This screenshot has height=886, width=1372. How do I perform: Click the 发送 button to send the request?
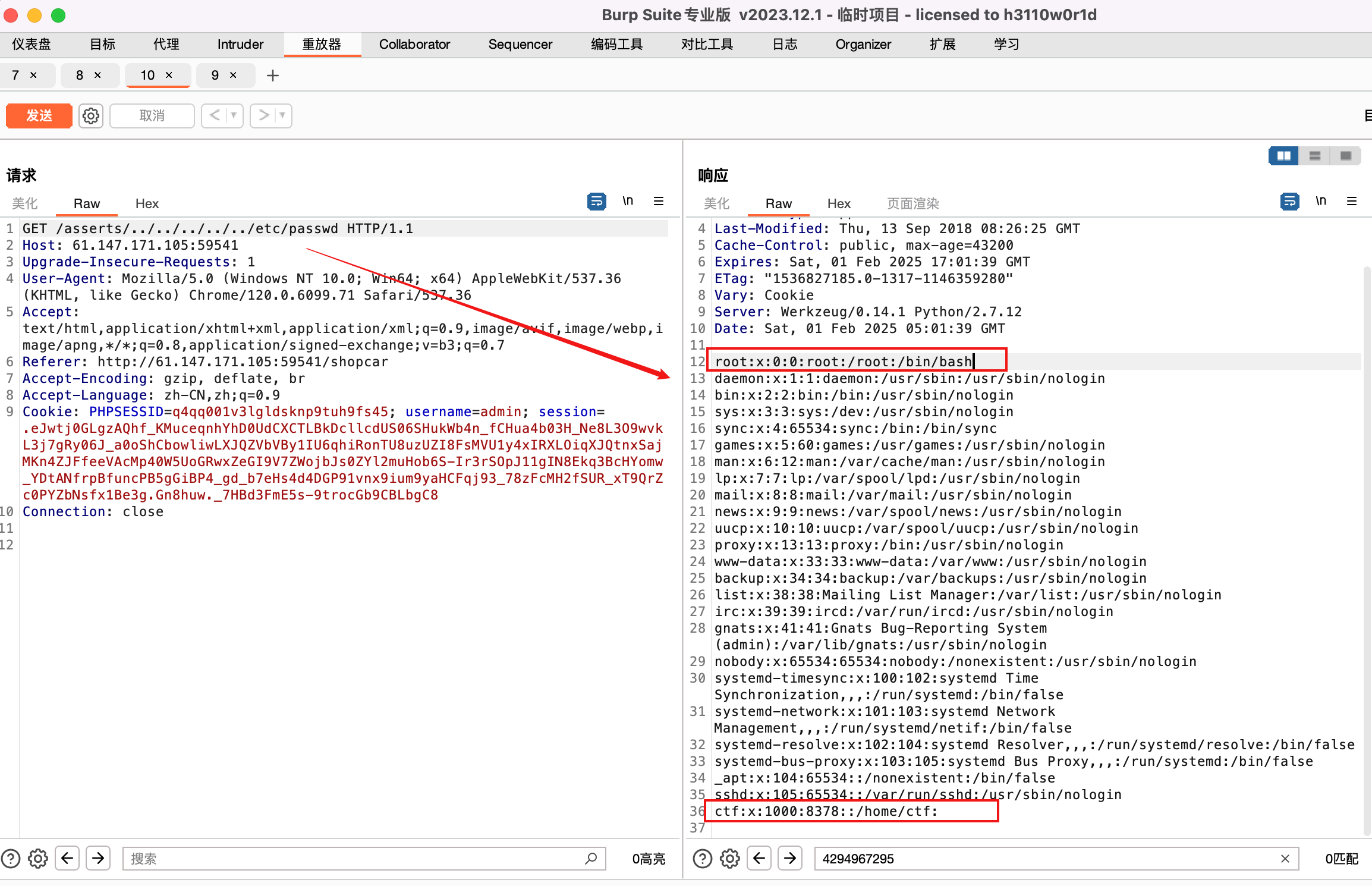pyautogui.click(x=39, y=115)
